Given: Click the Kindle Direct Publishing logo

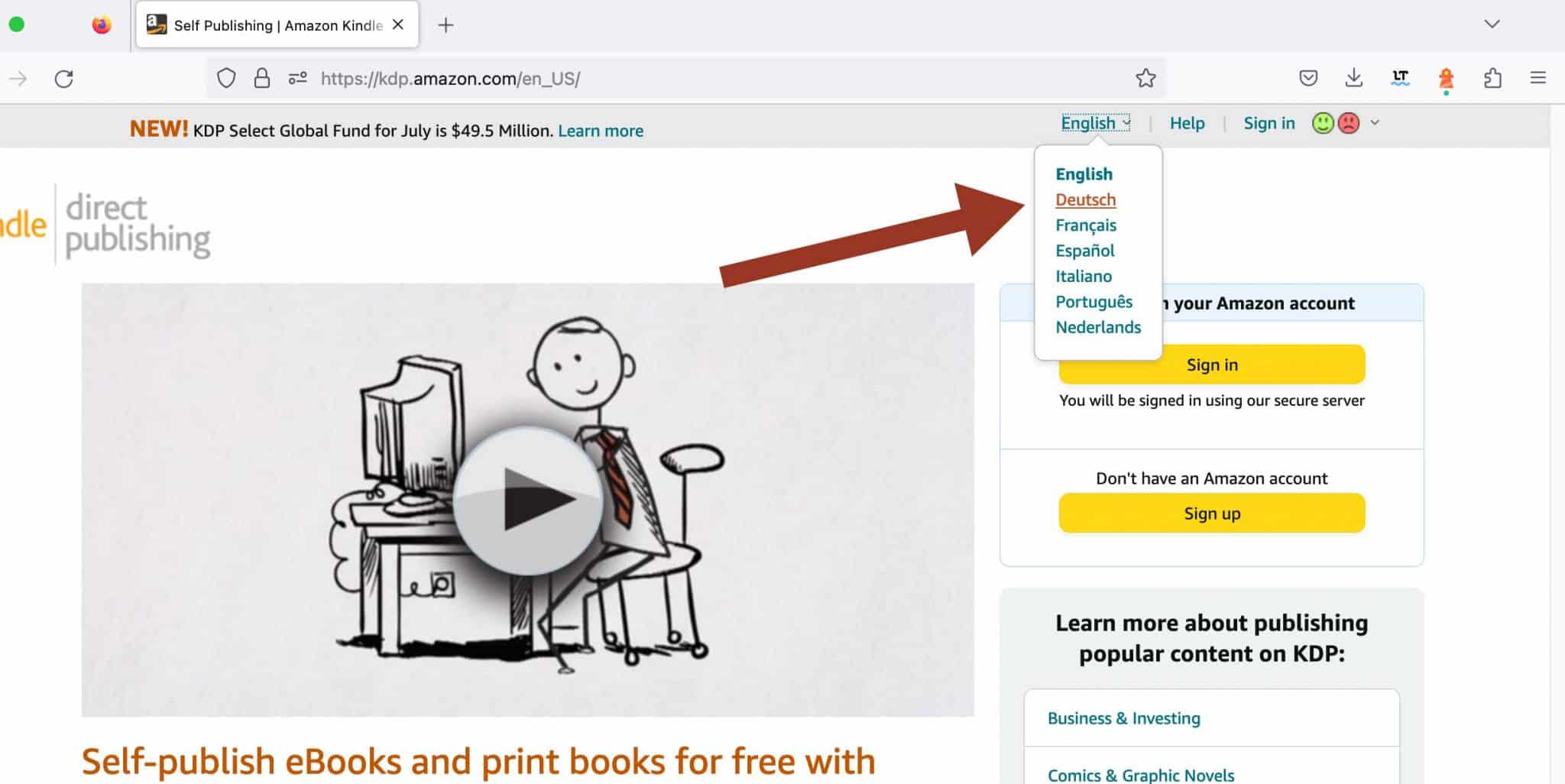Looking at the screenshot, I should [x=105, y=225].
